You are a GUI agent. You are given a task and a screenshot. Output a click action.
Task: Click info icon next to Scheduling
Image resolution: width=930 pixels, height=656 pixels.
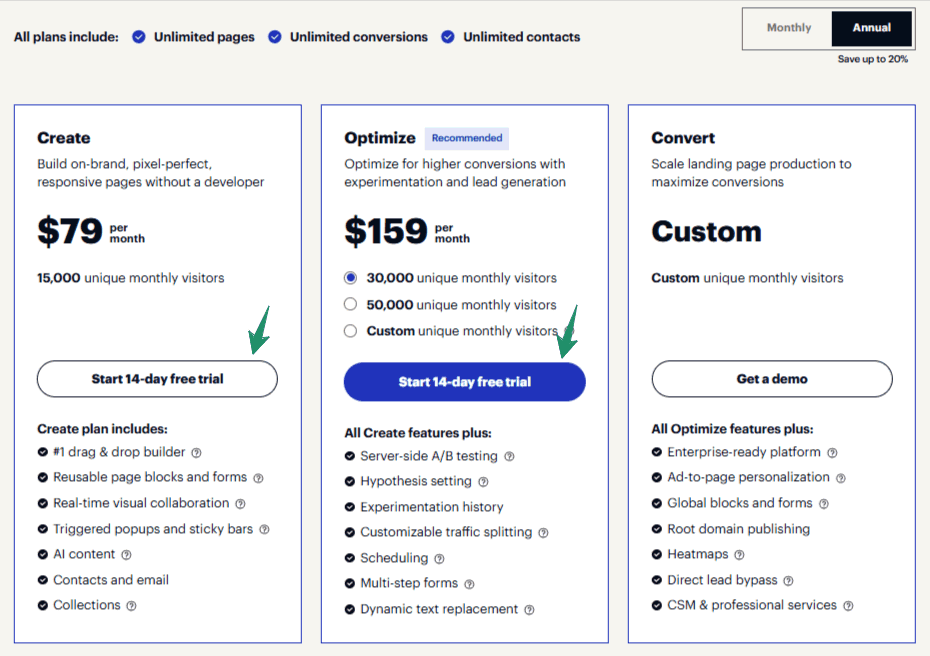439,558
